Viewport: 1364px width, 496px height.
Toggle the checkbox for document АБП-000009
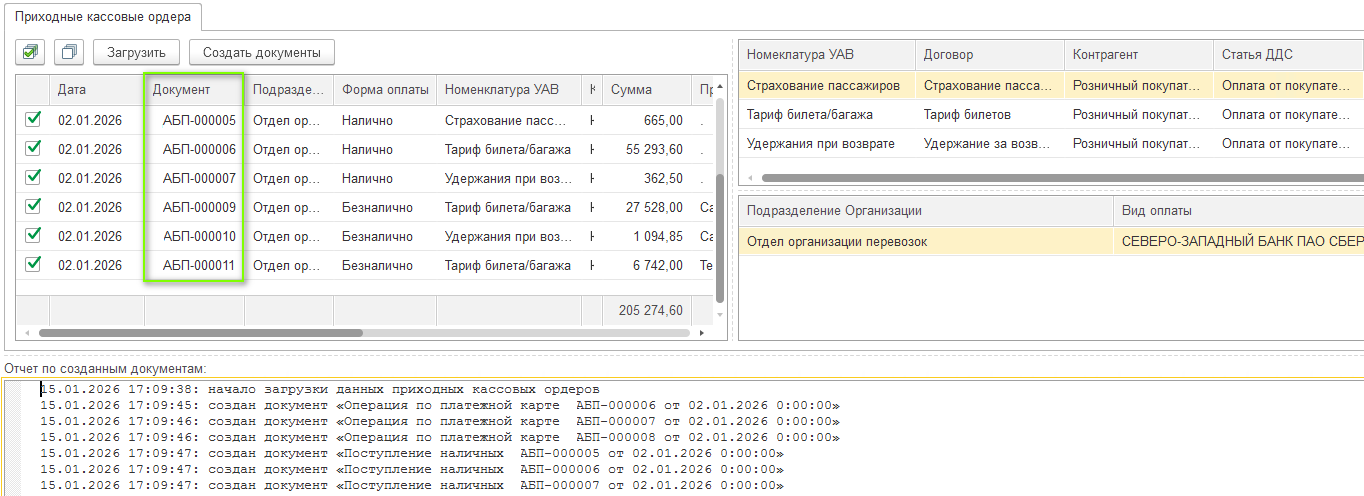click(x=33, y=207)
